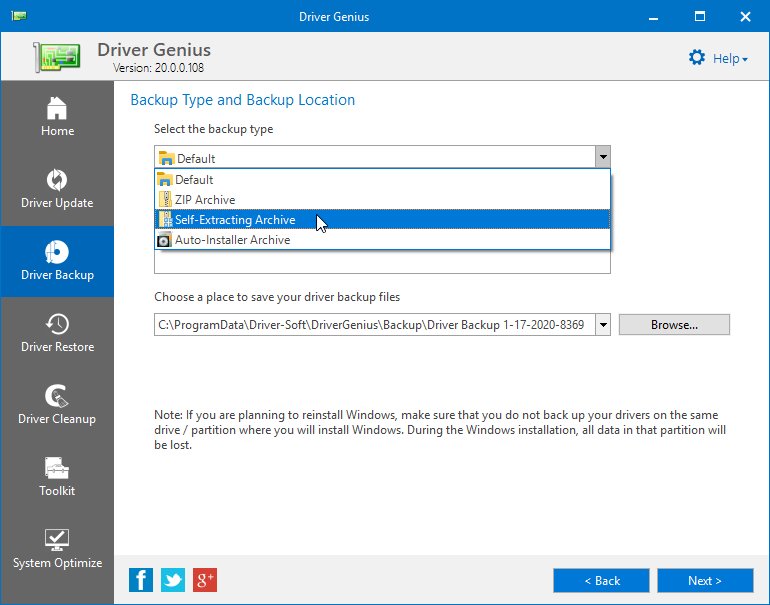The width and height of the screenshot is (770, 605).
Task: Go back with the Back button
Action: [x=601, y=580]
